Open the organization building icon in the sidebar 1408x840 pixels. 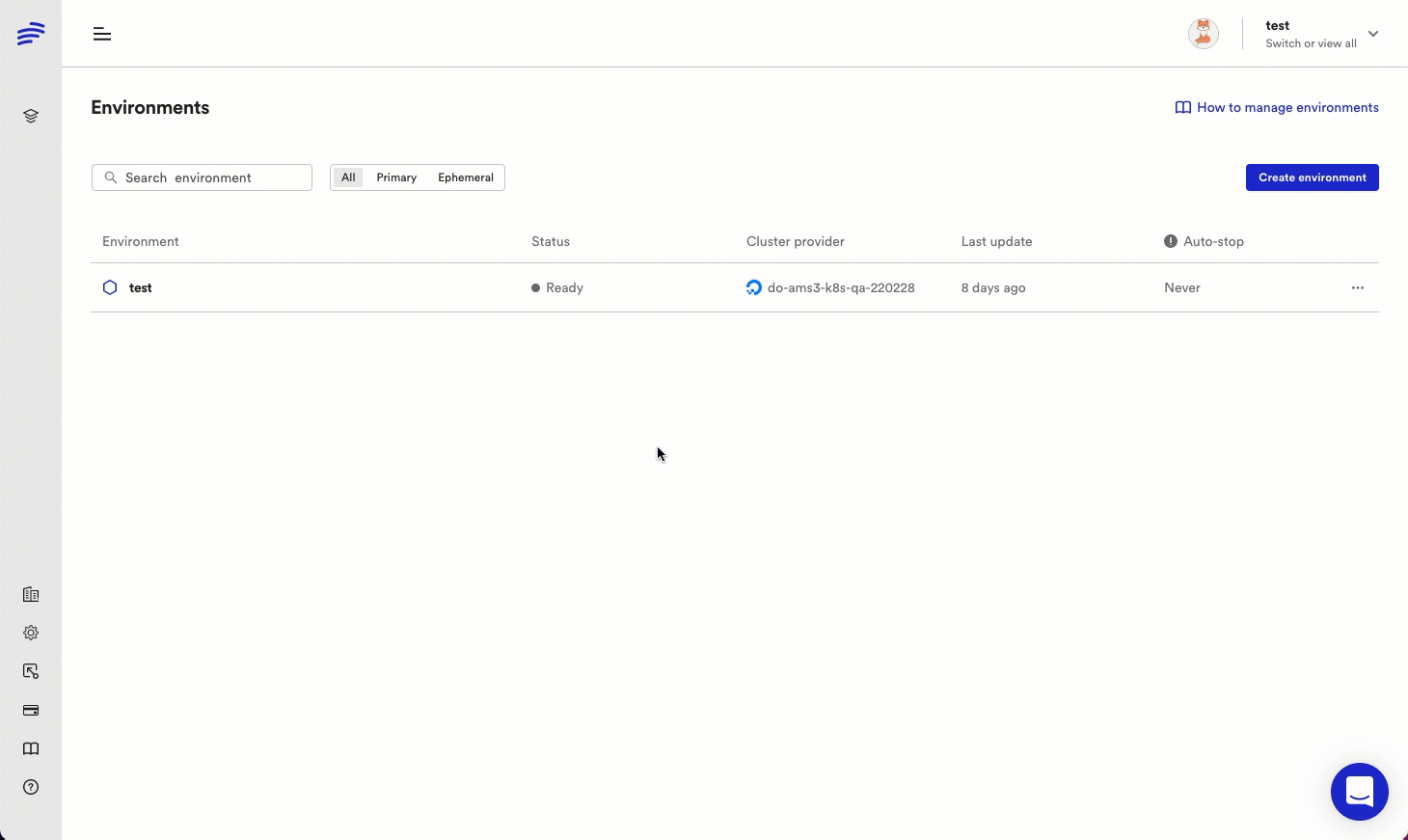(x=31, y=594)
